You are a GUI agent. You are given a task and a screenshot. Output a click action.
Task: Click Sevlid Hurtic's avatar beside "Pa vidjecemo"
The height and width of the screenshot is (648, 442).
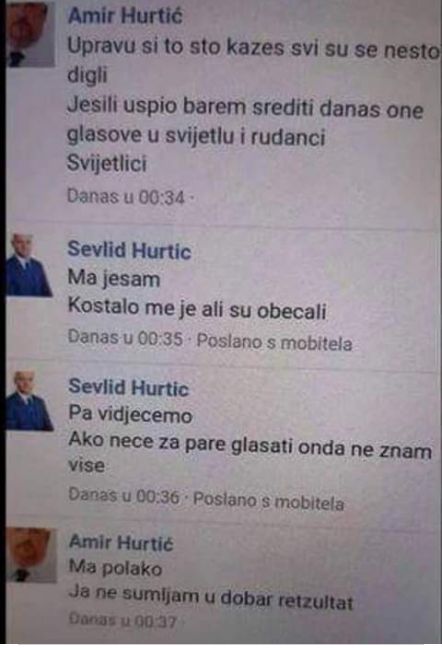[x=29, y=401]
